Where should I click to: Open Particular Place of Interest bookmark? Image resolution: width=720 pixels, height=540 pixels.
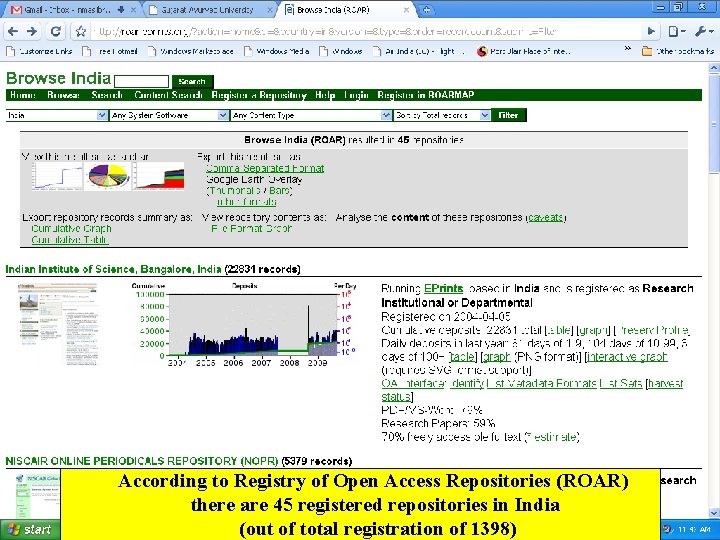pyautogui.click(x=524, y=51)
